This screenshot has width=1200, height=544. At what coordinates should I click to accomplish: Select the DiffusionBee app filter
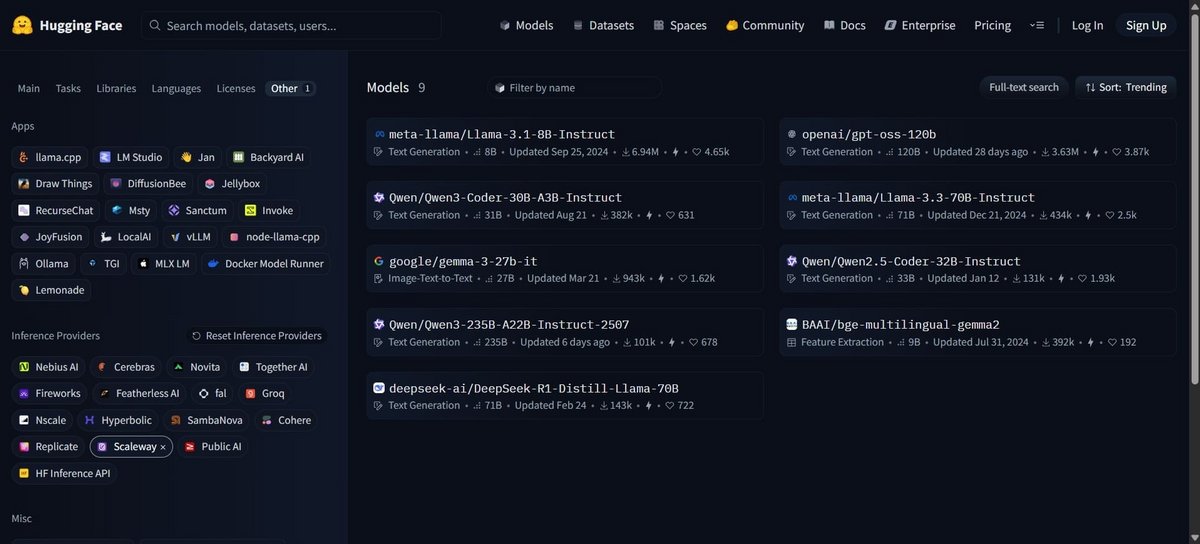[x=148, y=184]
